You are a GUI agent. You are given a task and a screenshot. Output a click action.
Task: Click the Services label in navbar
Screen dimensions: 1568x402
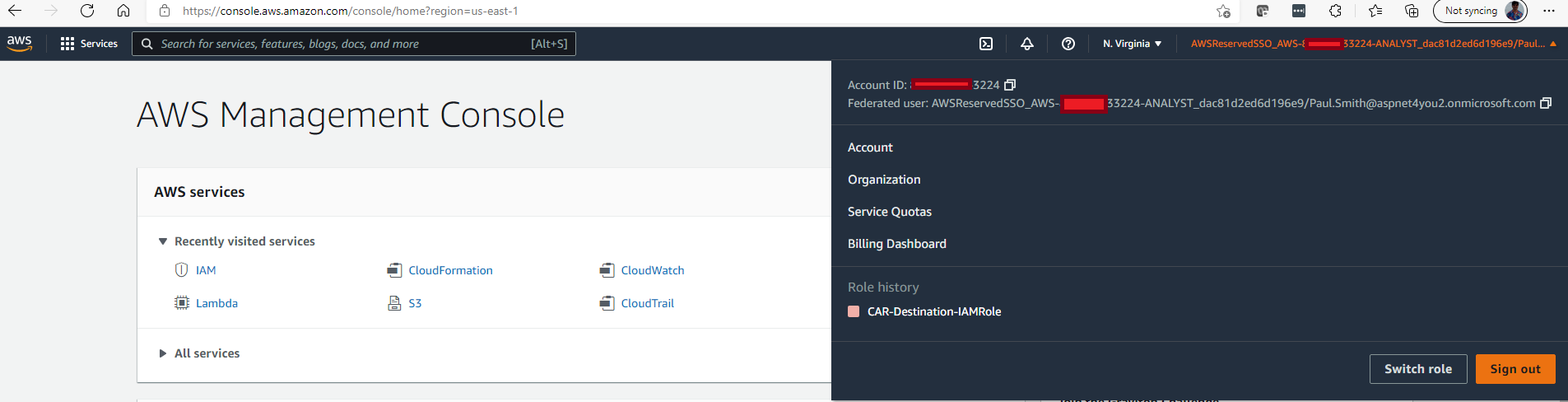tap(99, 44)
